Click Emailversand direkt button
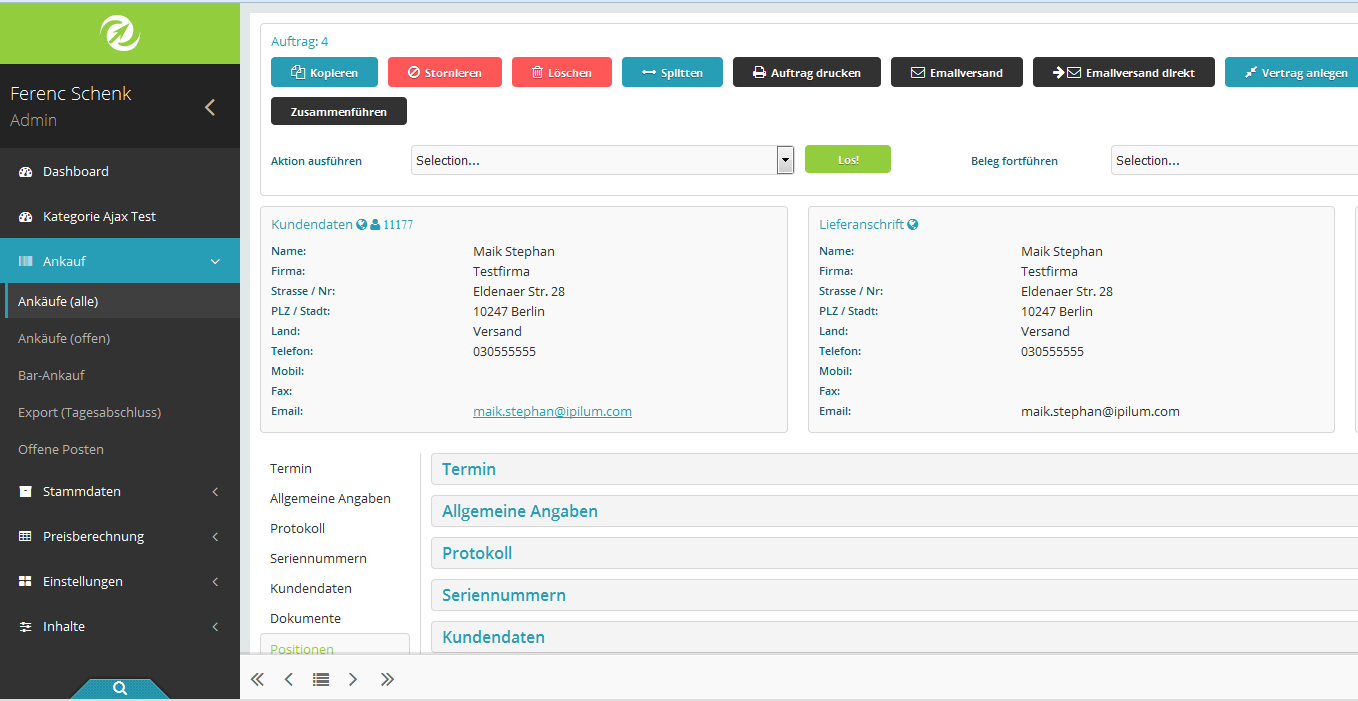Screen dimensions: 1358x701 coord(1124,72)
